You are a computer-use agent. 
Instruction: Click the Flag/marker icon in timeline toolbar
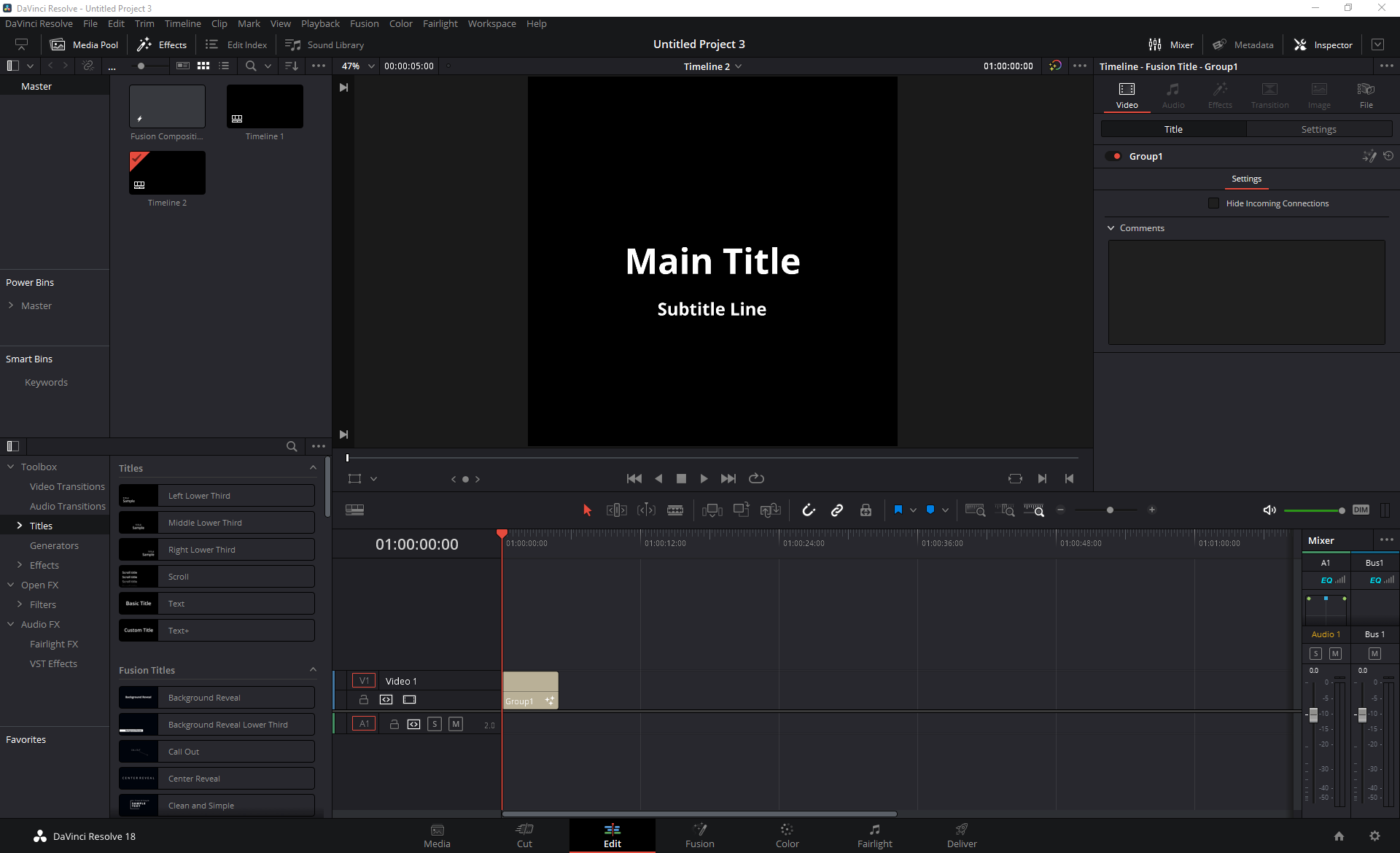[x=898, y=510]
